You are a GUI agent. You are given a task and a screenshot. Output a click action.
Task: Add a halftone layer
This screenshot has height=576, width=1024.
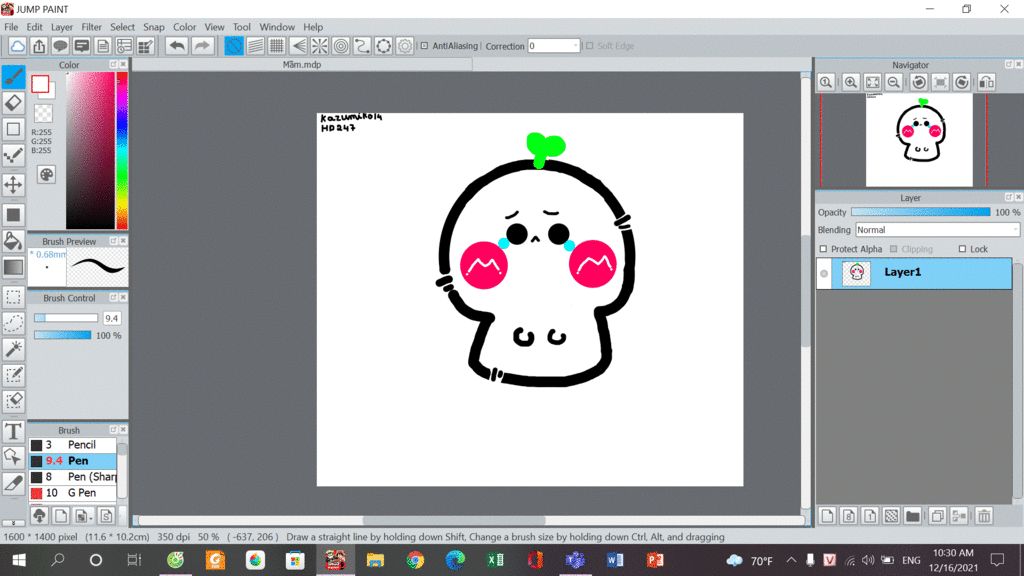pyautogui.click(x=891, y=516)
